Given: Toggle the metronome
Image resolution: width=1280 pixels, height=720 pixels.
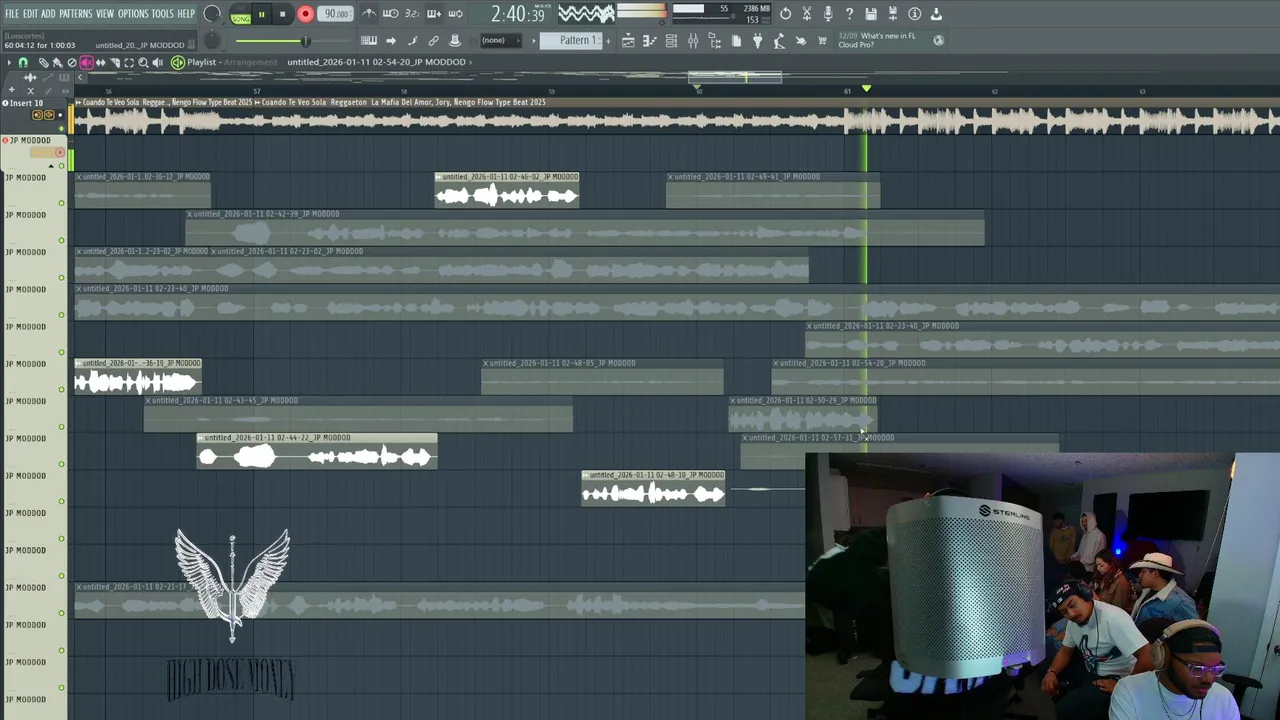Looking at the screenshot, I should point(369,14).
